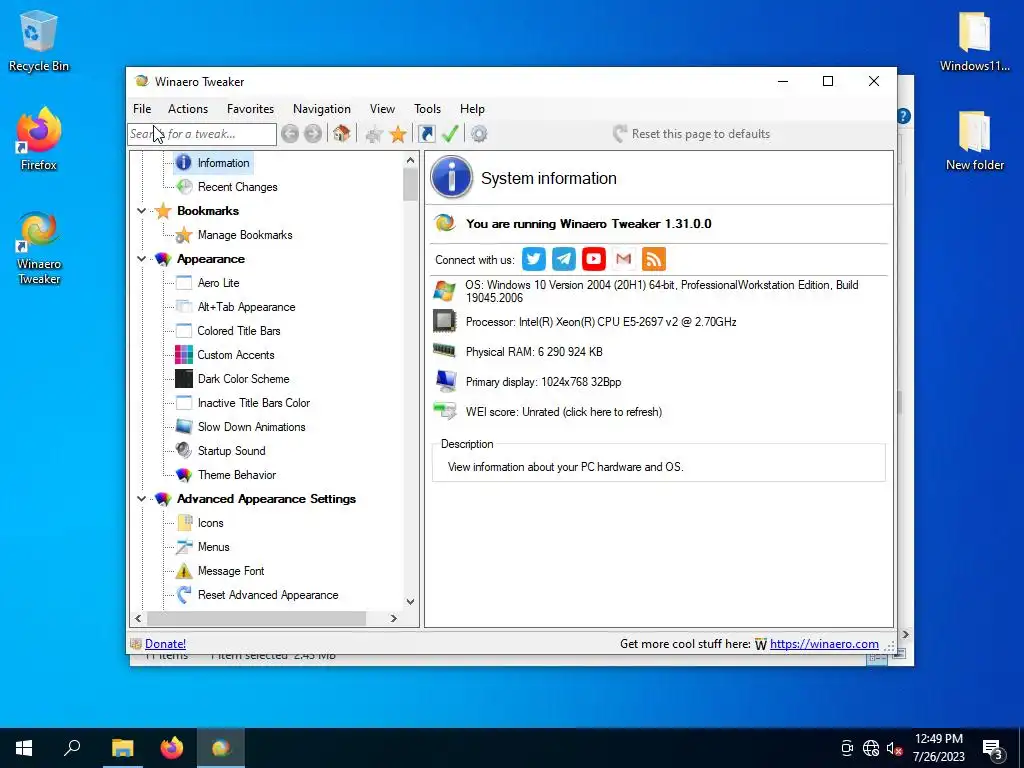Open the YouTube connect icon
1024x768 pixels.
[594, 259]
